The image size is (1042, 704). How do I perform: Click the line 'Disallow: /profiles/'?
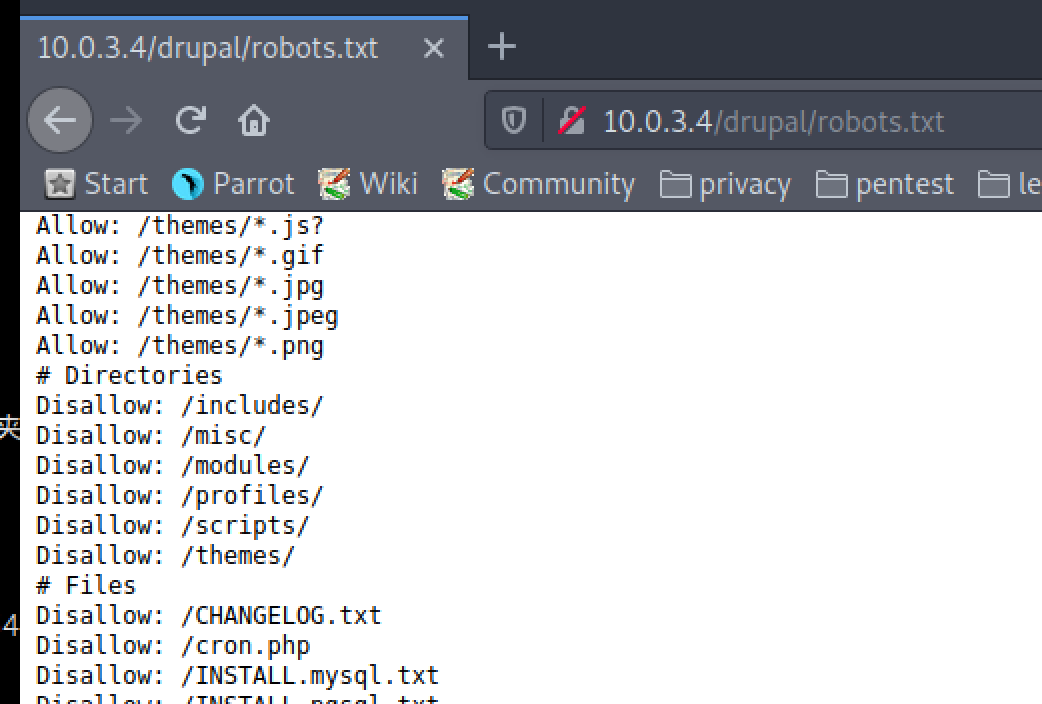tap(179, 495)
